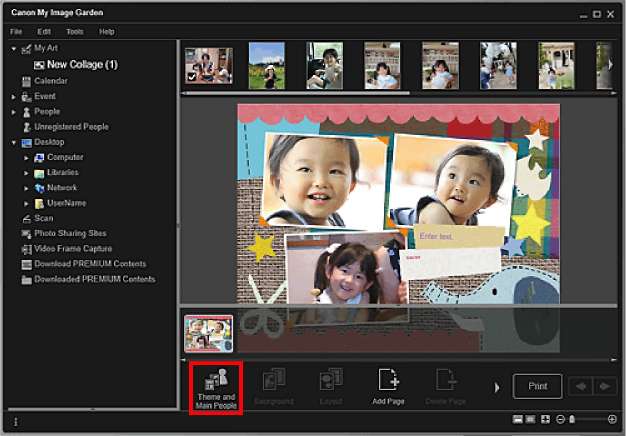Image resolution: width=626 pixels, height=436 pixels.
Task: Open the Calendar view
Action: pos(50,80)
